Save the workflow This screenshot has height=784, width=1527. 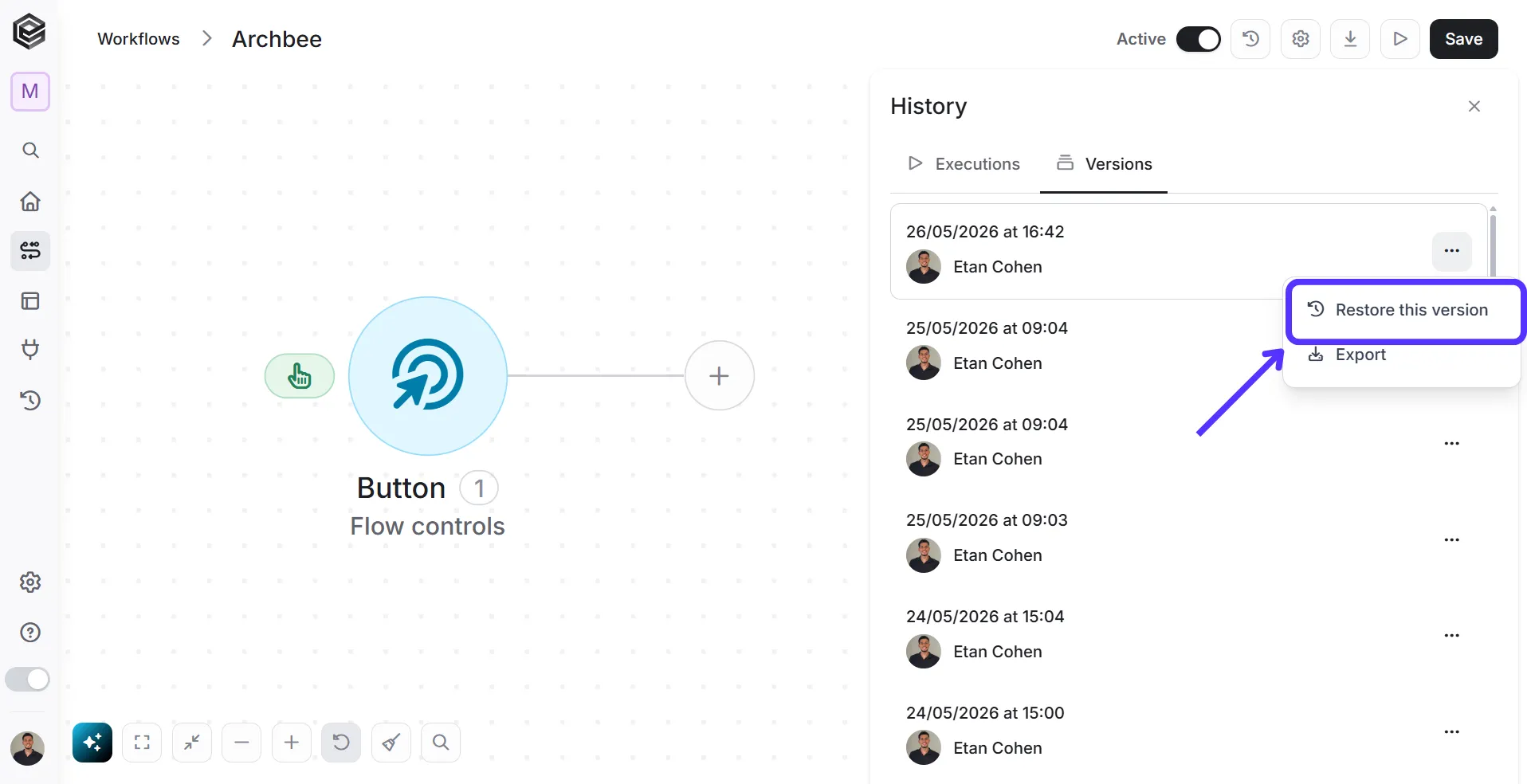(1464, 39)
